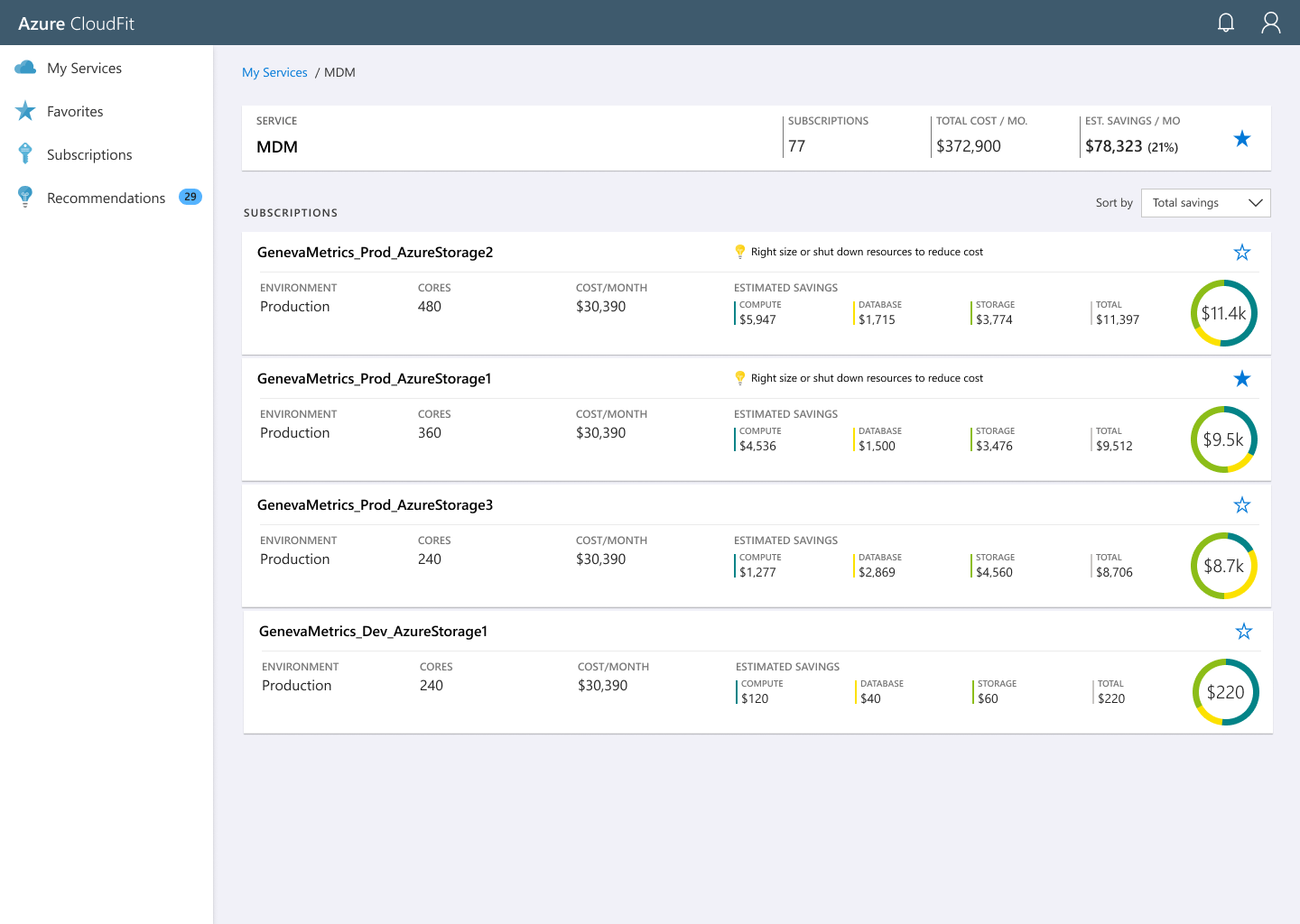The width and height of the screenshot is (1300, 924).
Task: Open GenevaMetrics_Prod_AzureStorage3 subscription title
Action: click(375, 504)
